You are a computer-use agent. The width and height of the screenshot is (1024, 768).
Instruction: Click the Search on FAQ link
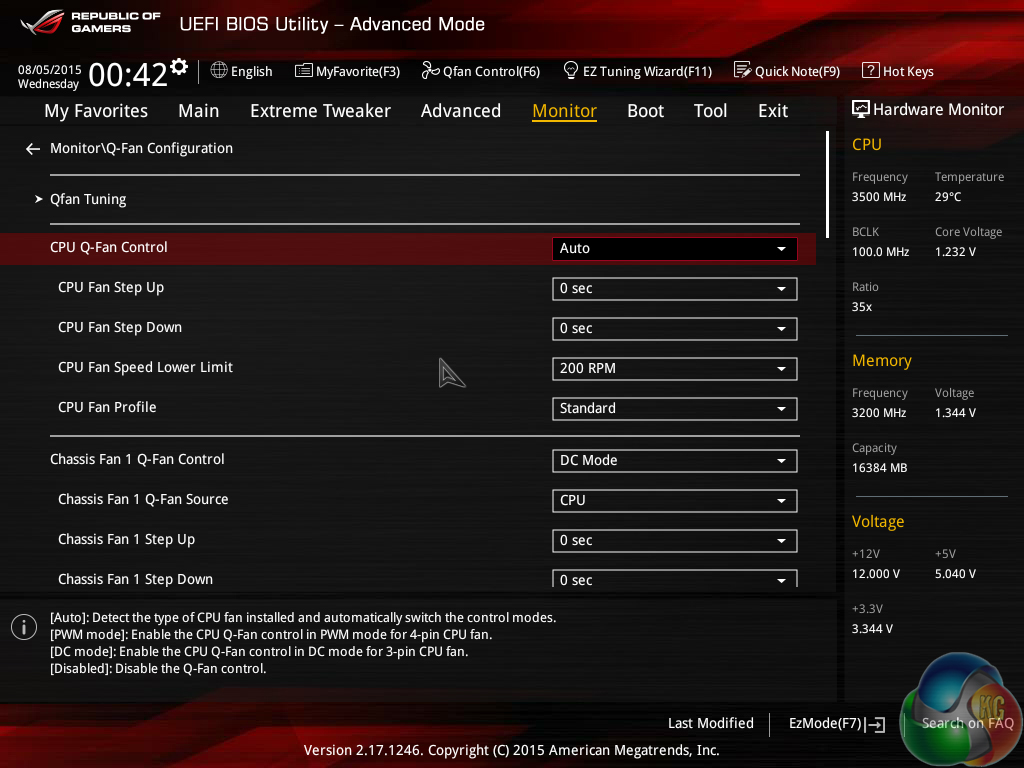(968, 724)
